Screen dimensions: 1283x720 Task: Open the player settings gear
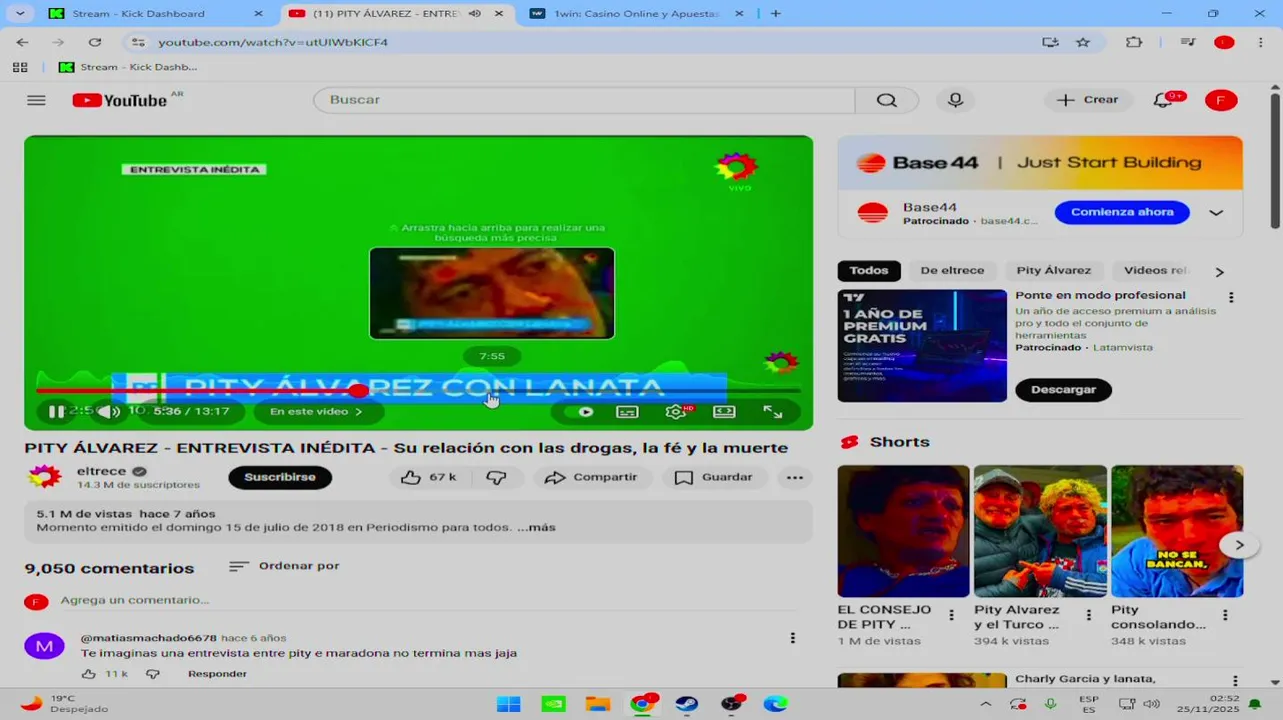676,411
